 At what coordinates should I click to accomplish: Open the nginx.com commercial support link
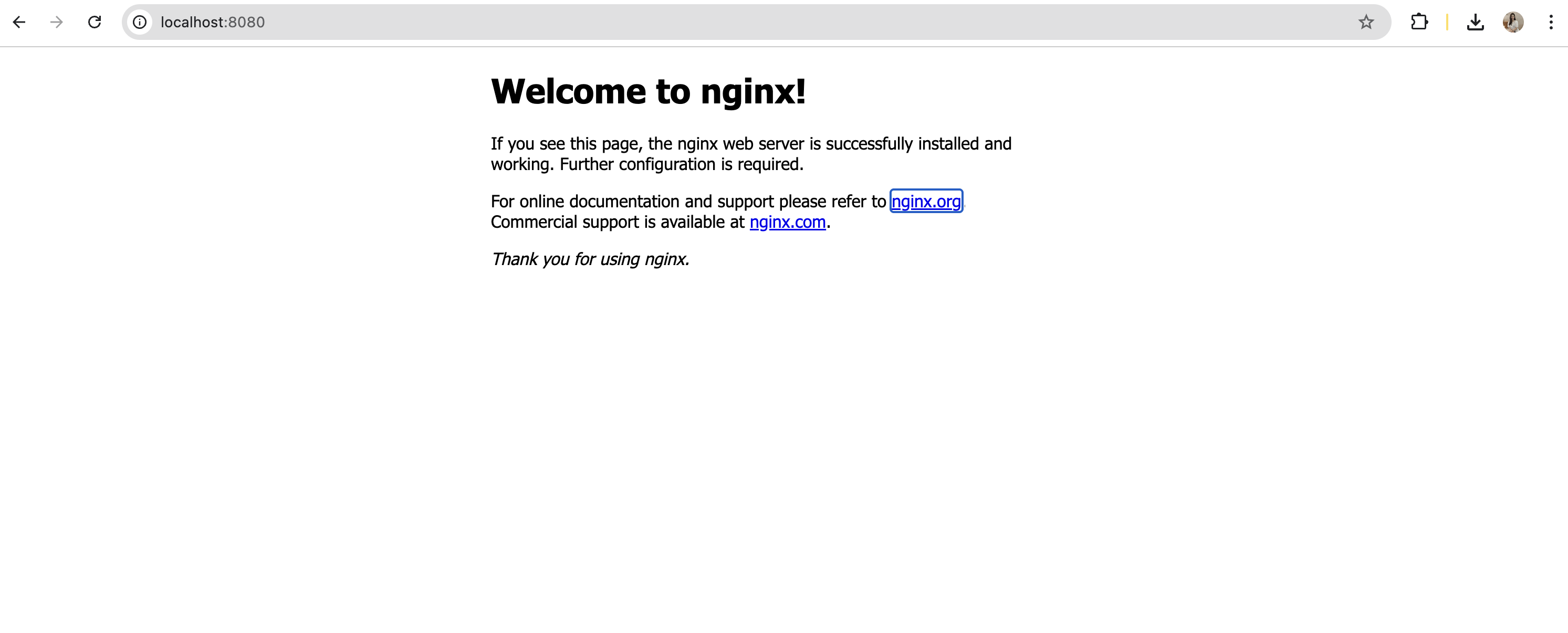pos(787,222)
